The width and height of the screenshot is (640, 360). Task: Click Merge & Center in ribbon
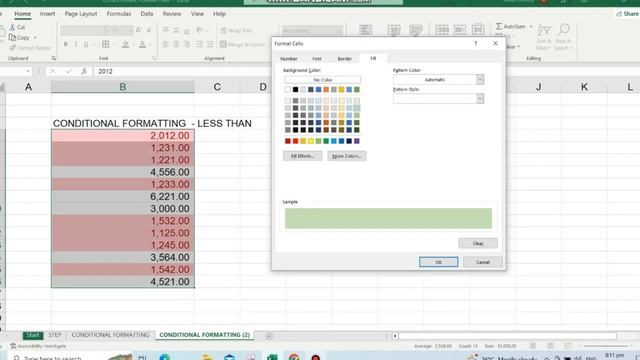coord(242,44)
